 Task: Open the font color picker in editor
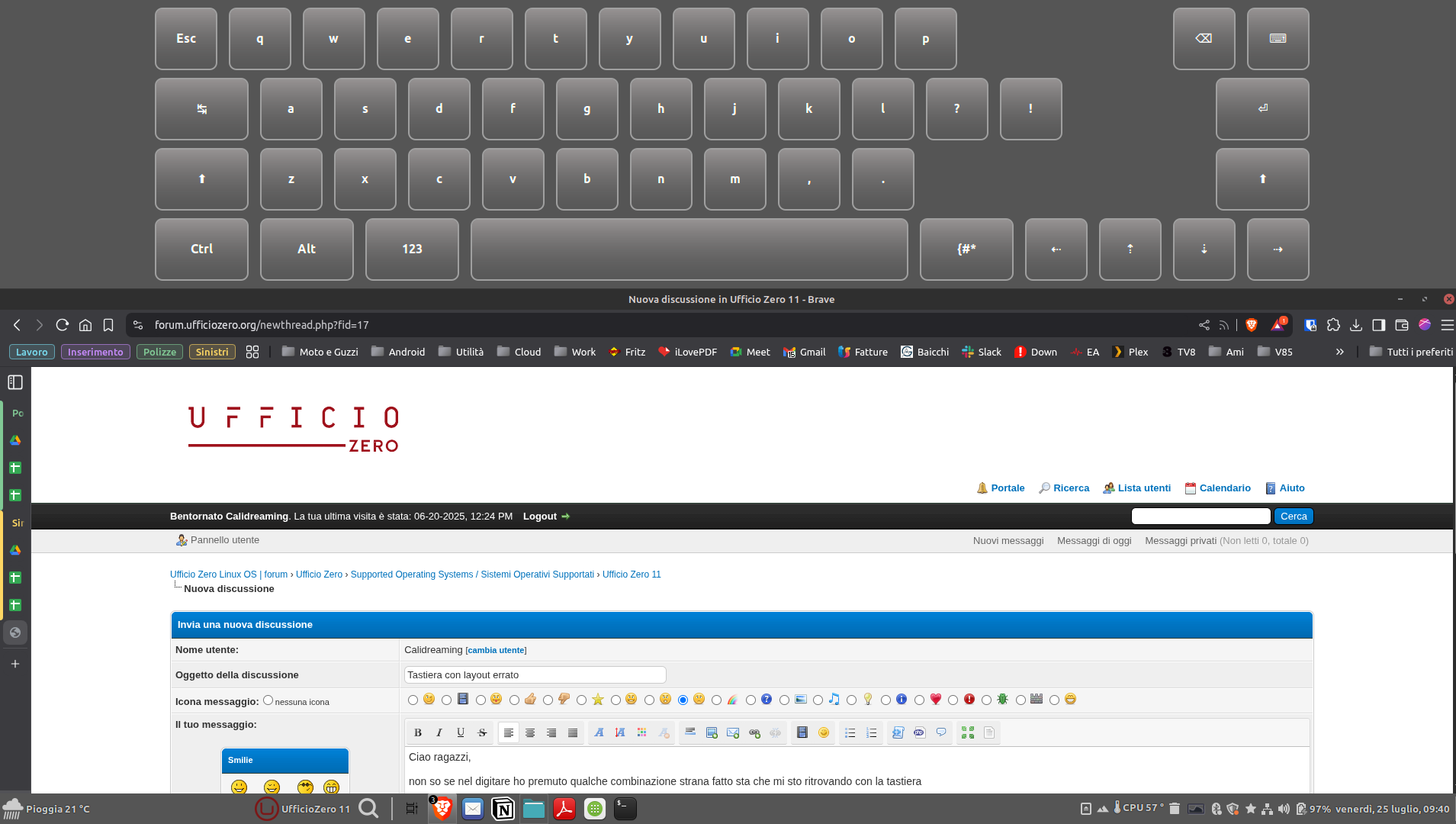pos(641,732)
